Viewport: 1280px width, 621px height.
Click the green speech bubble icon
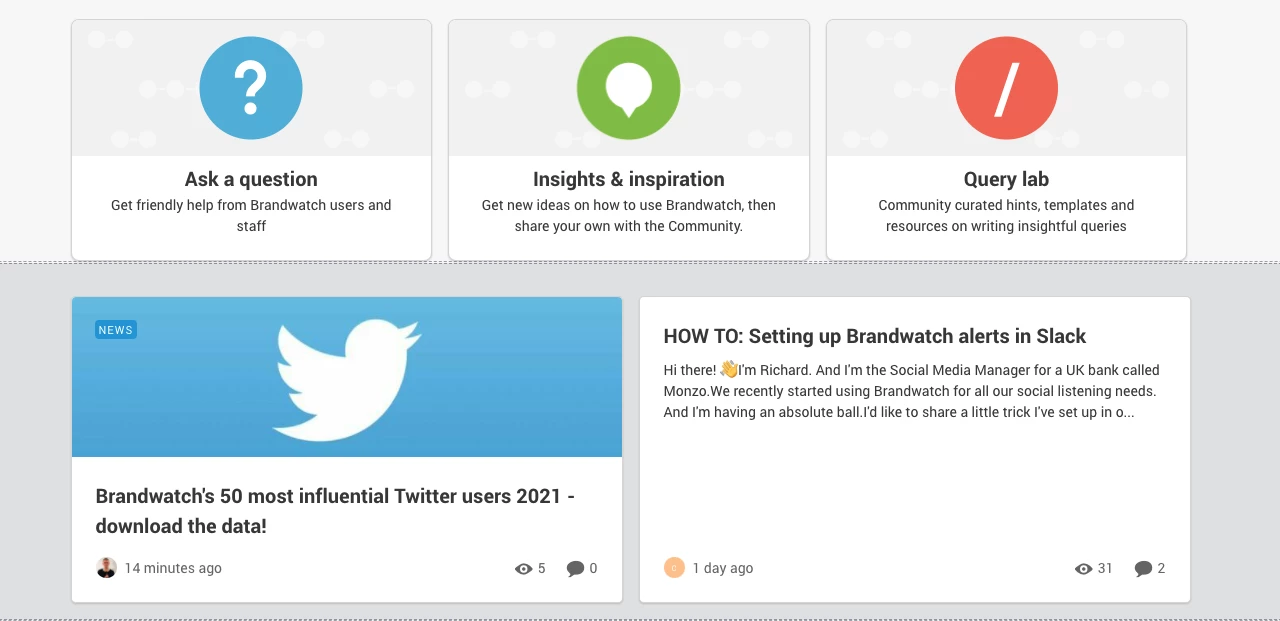click(x=629, y=88)
